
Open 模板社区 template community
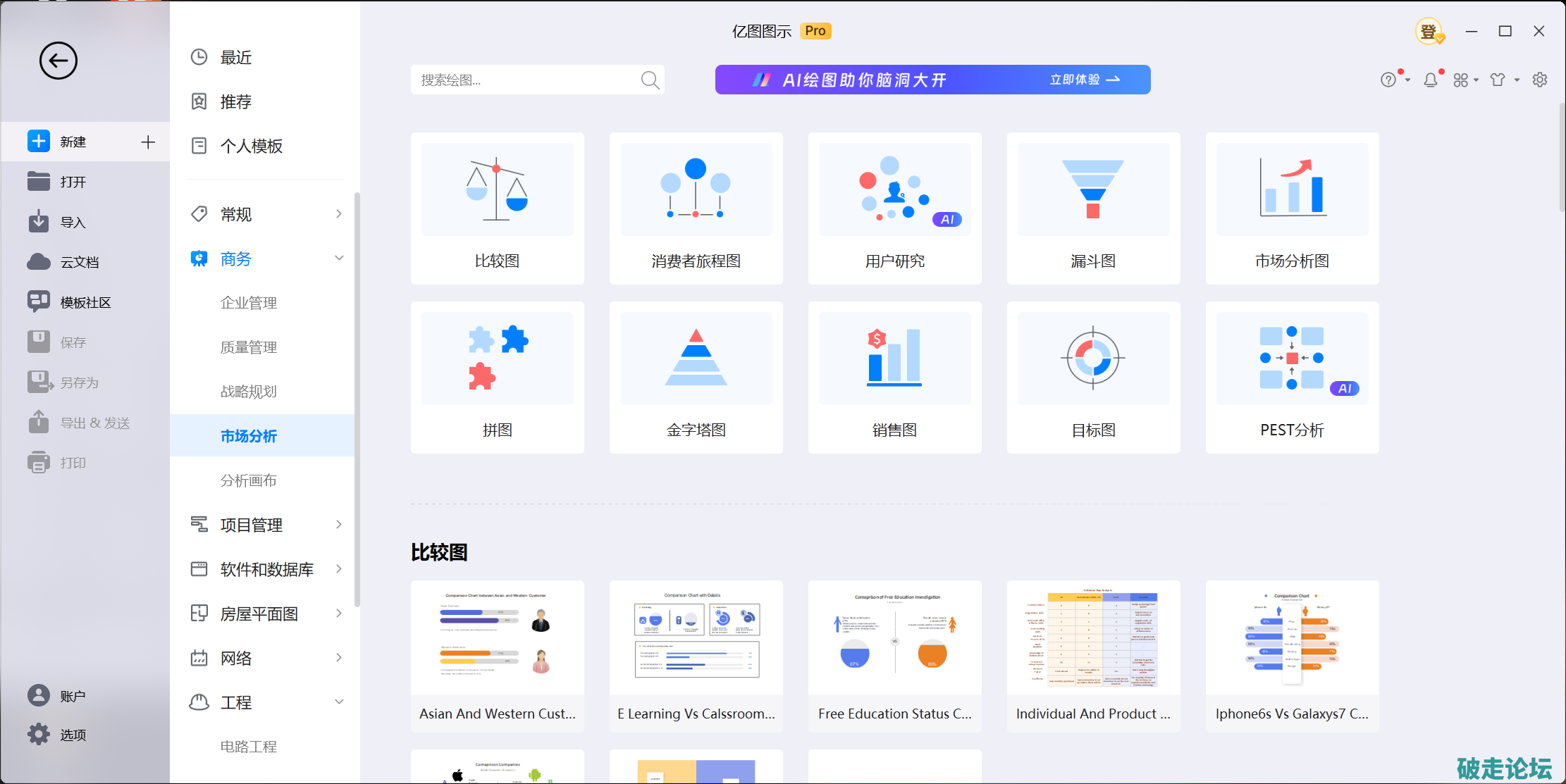(85, 302)
